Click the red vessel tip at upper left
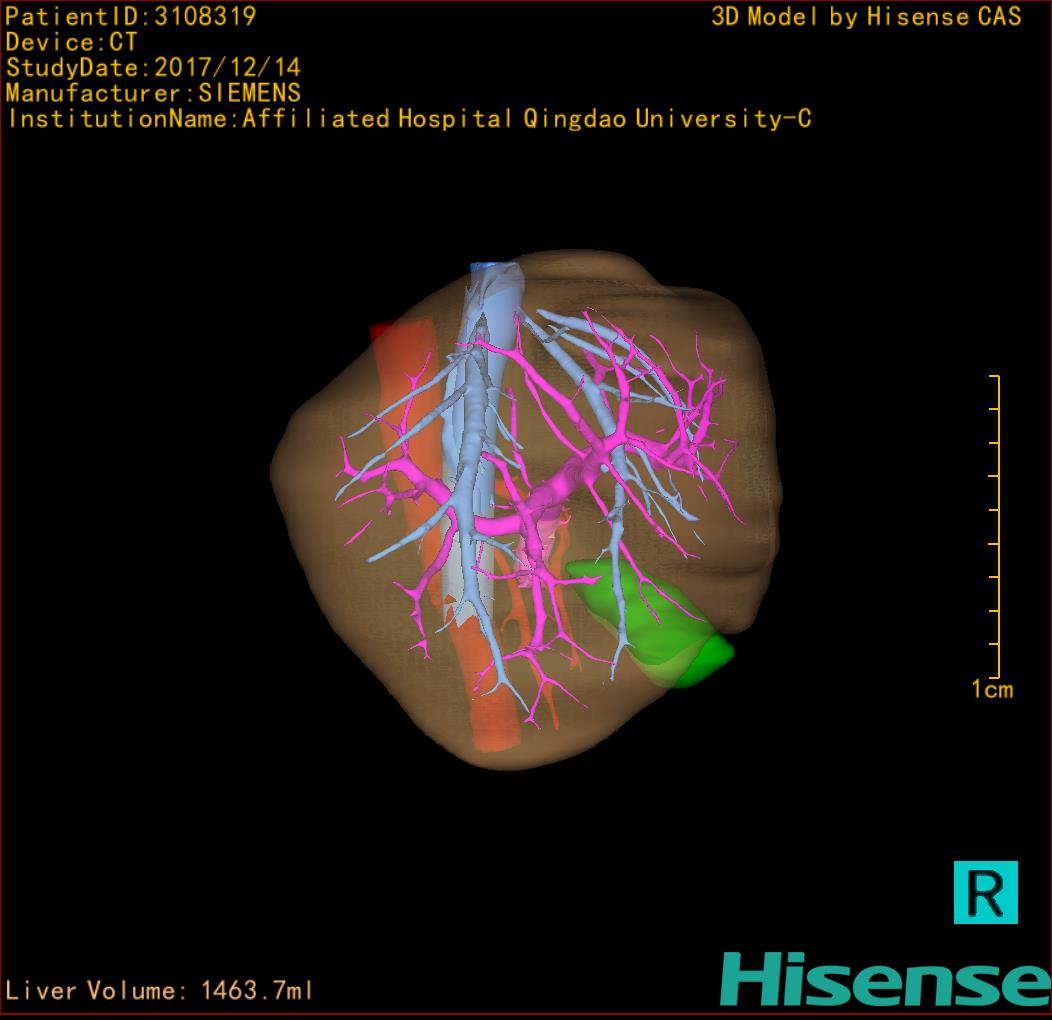 click(x=380, y=332)
